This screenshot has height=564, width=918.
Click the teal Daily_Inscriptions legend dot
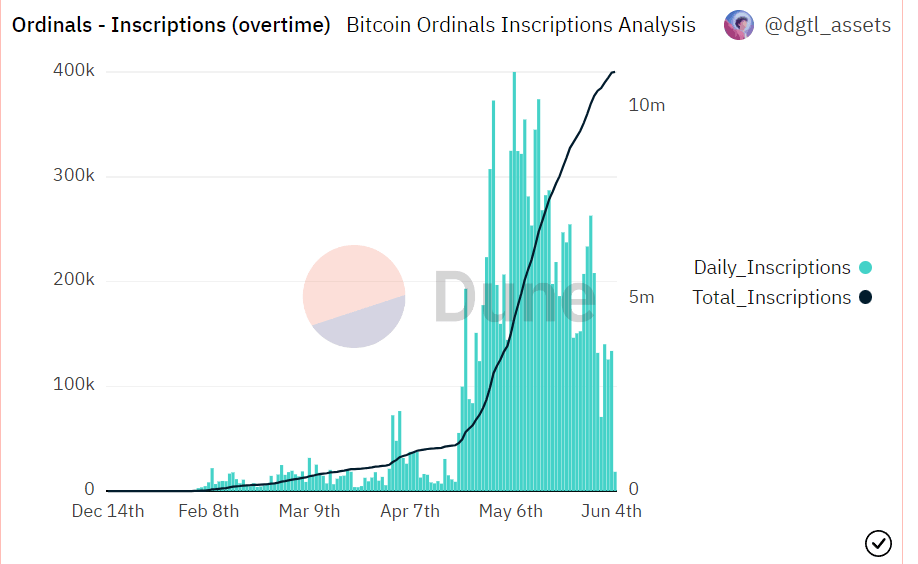(x=865, y=268)
